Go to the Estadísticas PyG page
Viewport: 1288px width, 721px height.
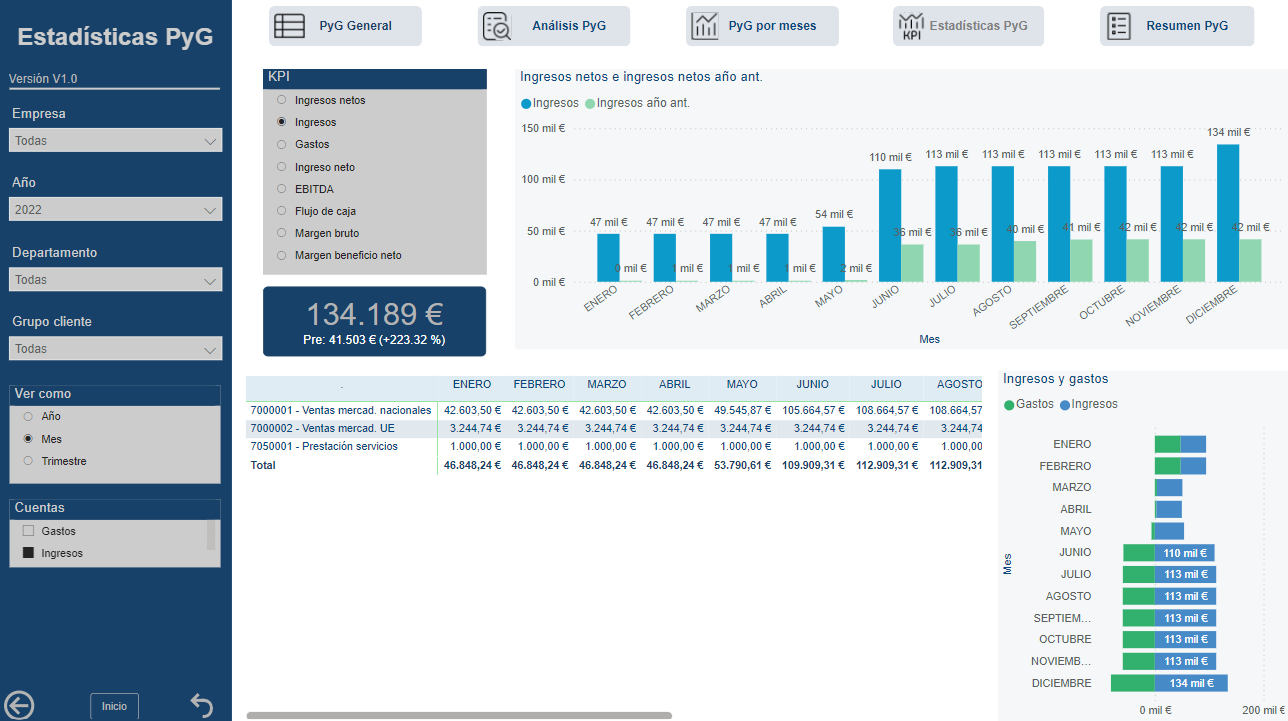point(968,26)
